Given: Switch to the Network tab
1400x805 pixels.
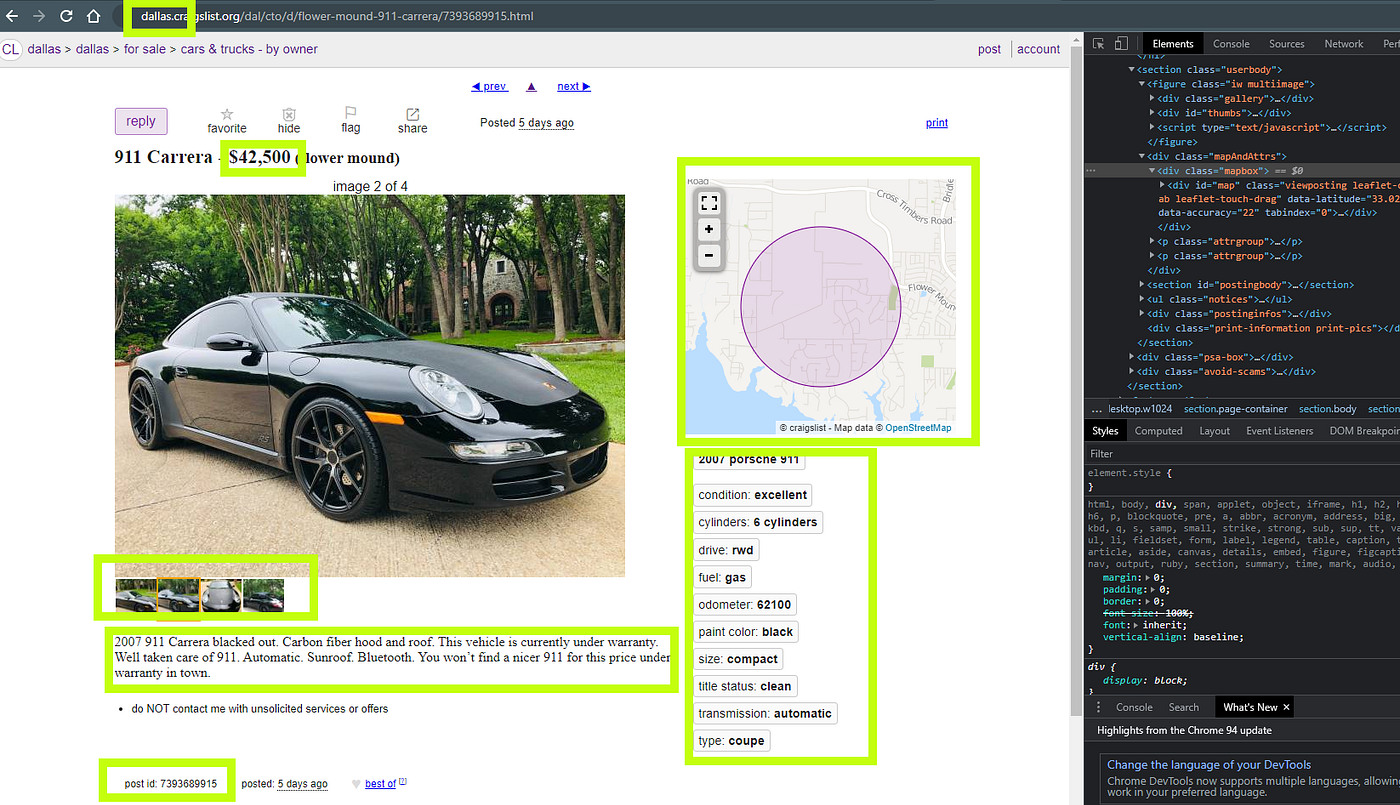Looking at the screenshot, I should point(1343,44).
